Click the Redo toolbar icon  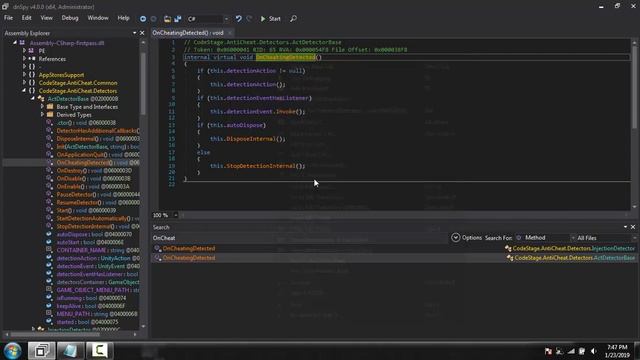click(x=249, y=19)
